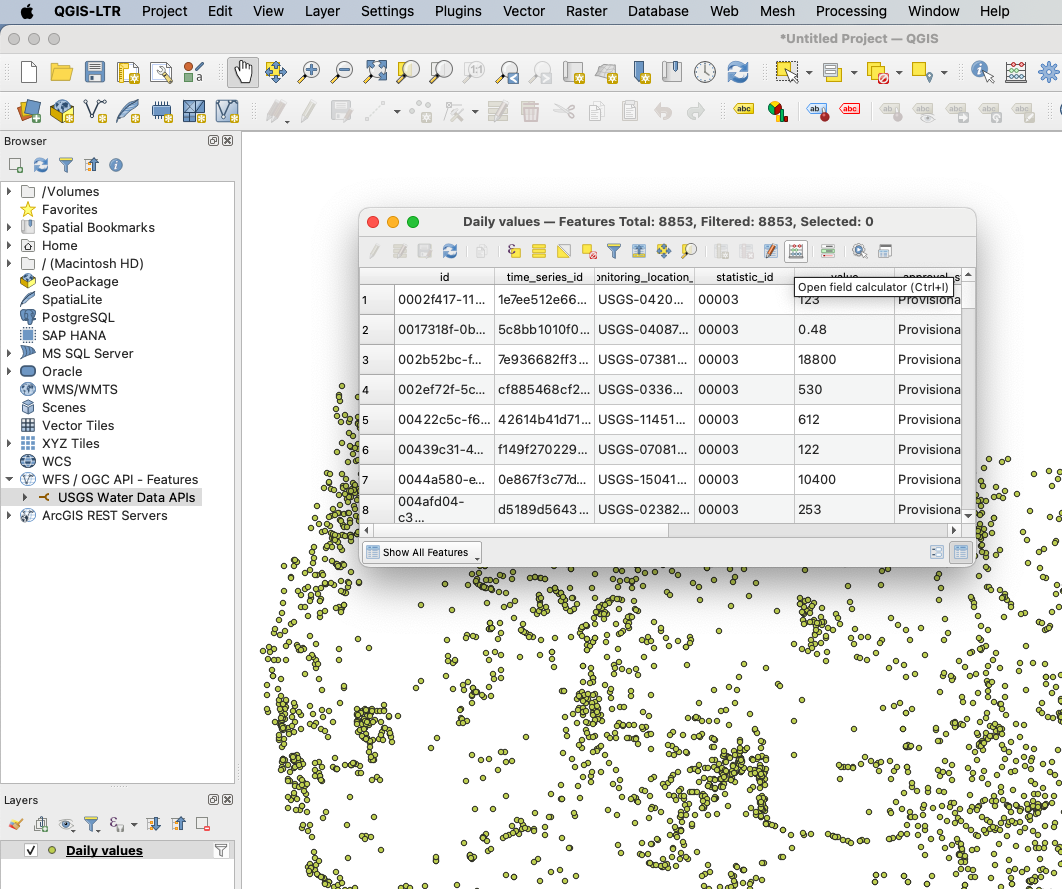Image resolution: width=1062 pixels, height=889 pixels.
Task: Sort by statistic_id column header
Action: tap(744, 277)
